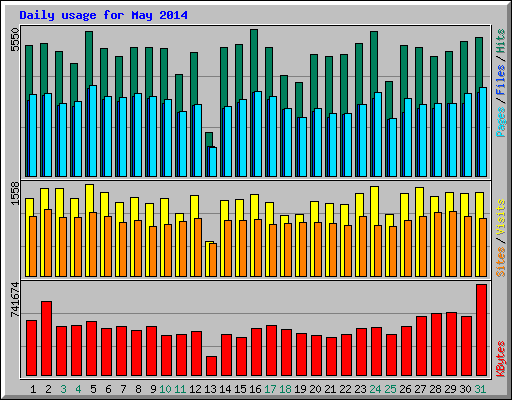Click the cyan Pages bar for day 5
Viewport: 512px width, 400px height.
pyautogui.click(x=93, y=131)
